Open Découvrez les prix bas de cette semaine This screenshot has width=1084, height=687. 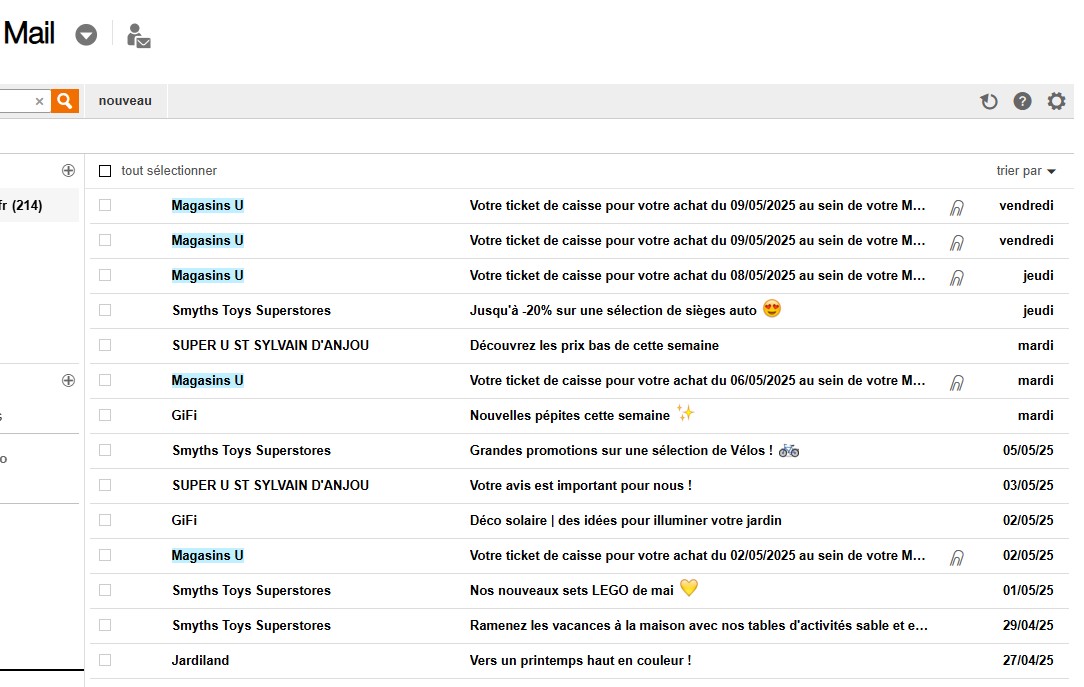pyautogui.click(x=594, y=345)
